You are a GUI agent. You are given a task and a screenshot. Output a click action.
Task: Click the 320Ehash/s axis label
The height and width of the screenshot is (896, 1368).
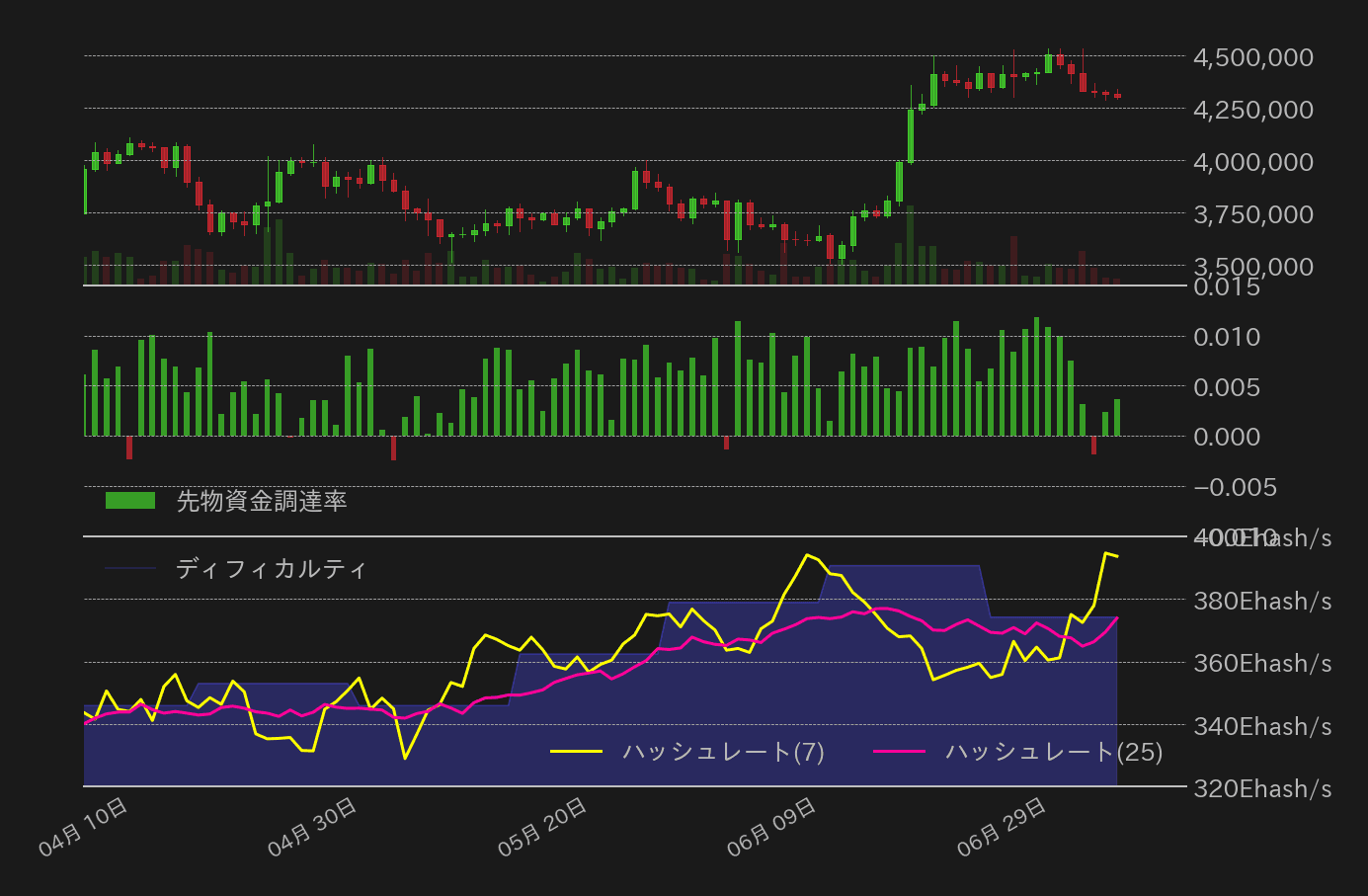[x=1262, y=788]
